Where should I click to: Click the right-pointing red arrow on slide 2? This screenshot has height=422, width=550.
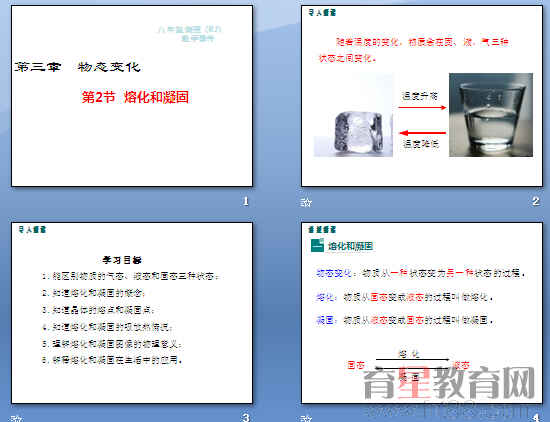422,107
